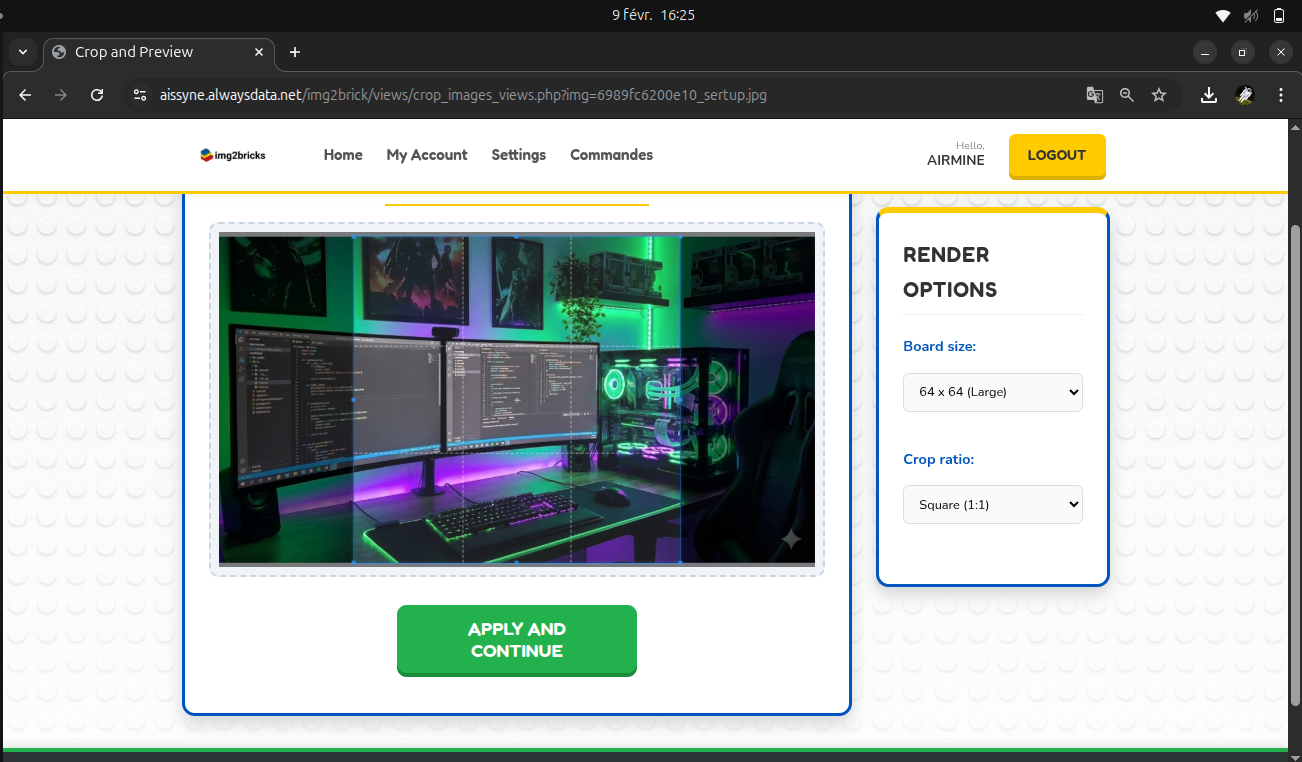Viewport: 1302px width, 762px height.
Task: Open the Commandes page
Action: (611, 155)
